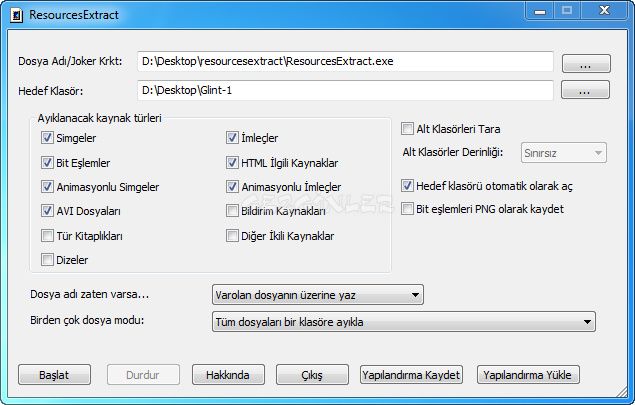Uncheck HTML İlgili Kaynaklar

tap(232, 163)
